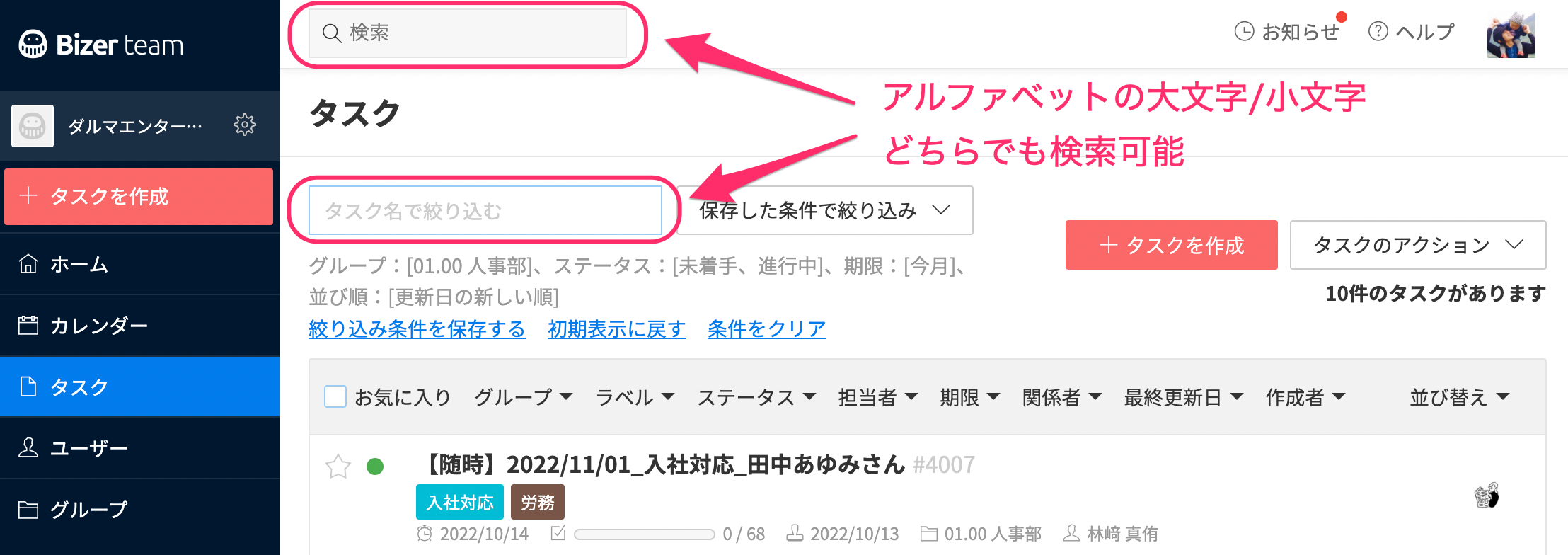The image size is (1568, 555).
Task: Click the green status dot on task
Action: tap(375, 467)
